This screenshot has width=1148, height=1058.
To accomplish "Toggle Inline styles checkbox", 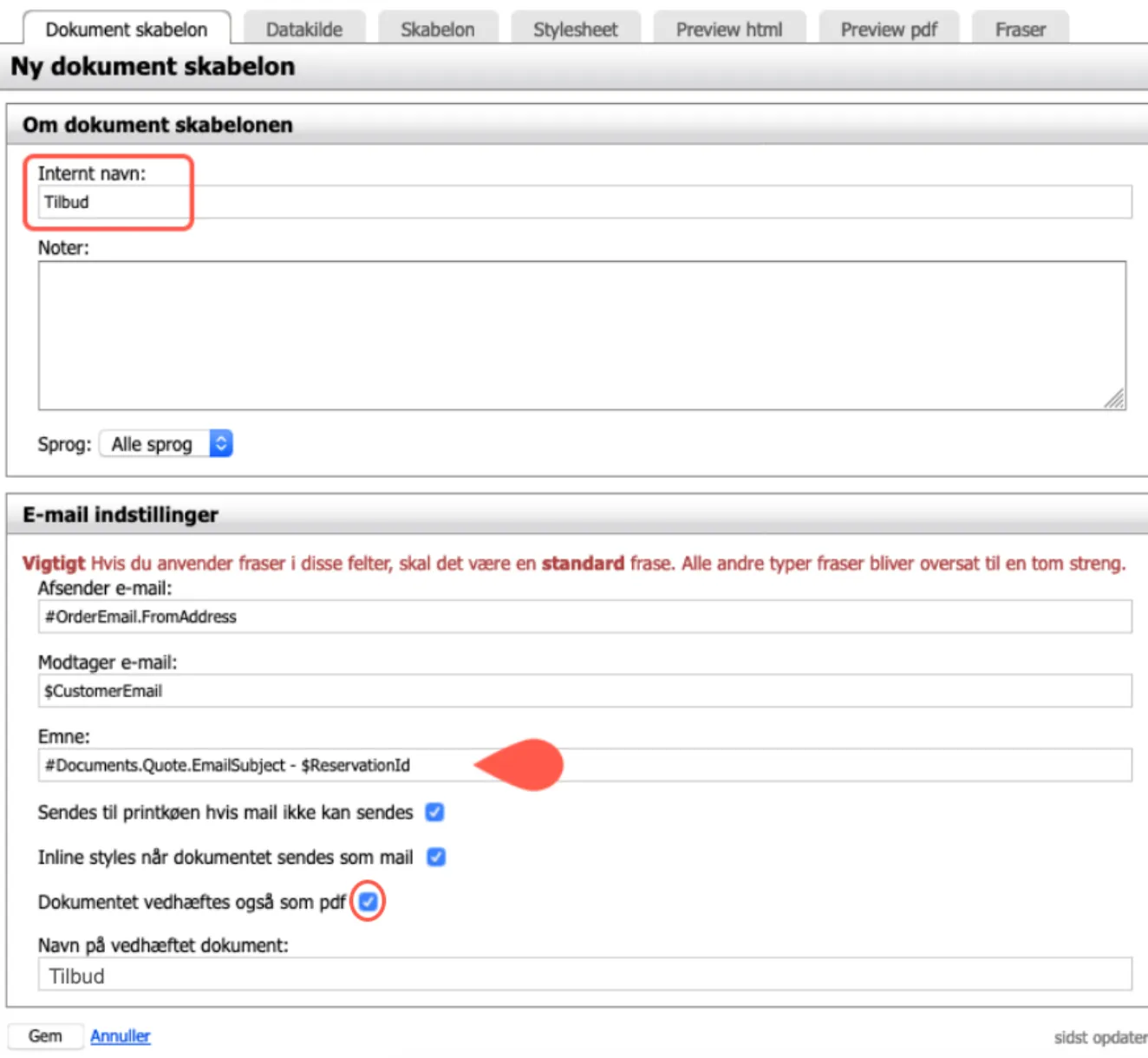I will click(x=436, y=858).
